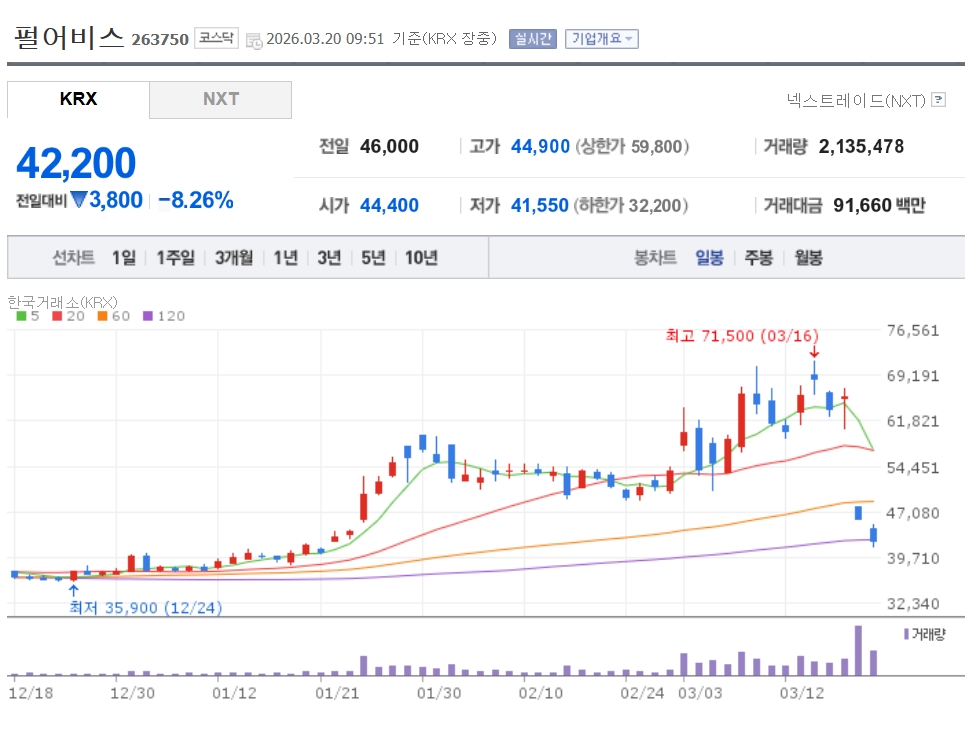Screen dimensions: 965x731
Task: Select the 주봉 weekly candle chart
Action: [758, 258]
